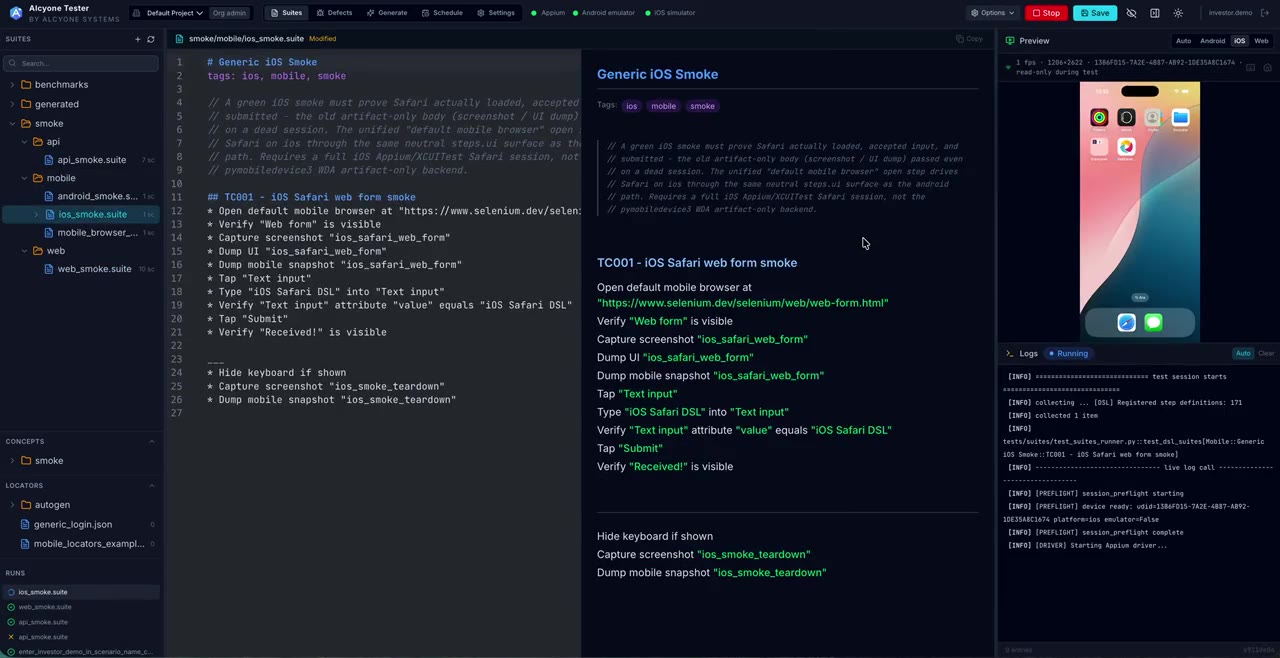The image size is (1280, 658).
Task: Click the Alcyone Tester logo icon
Action: click(x=14, y=13)
